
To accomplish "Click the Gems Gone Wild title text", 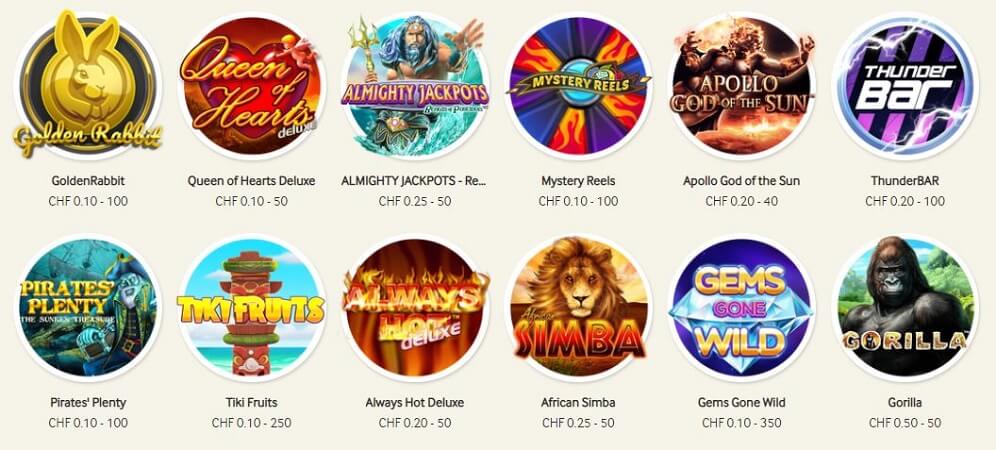I will [x=741, y=402].
